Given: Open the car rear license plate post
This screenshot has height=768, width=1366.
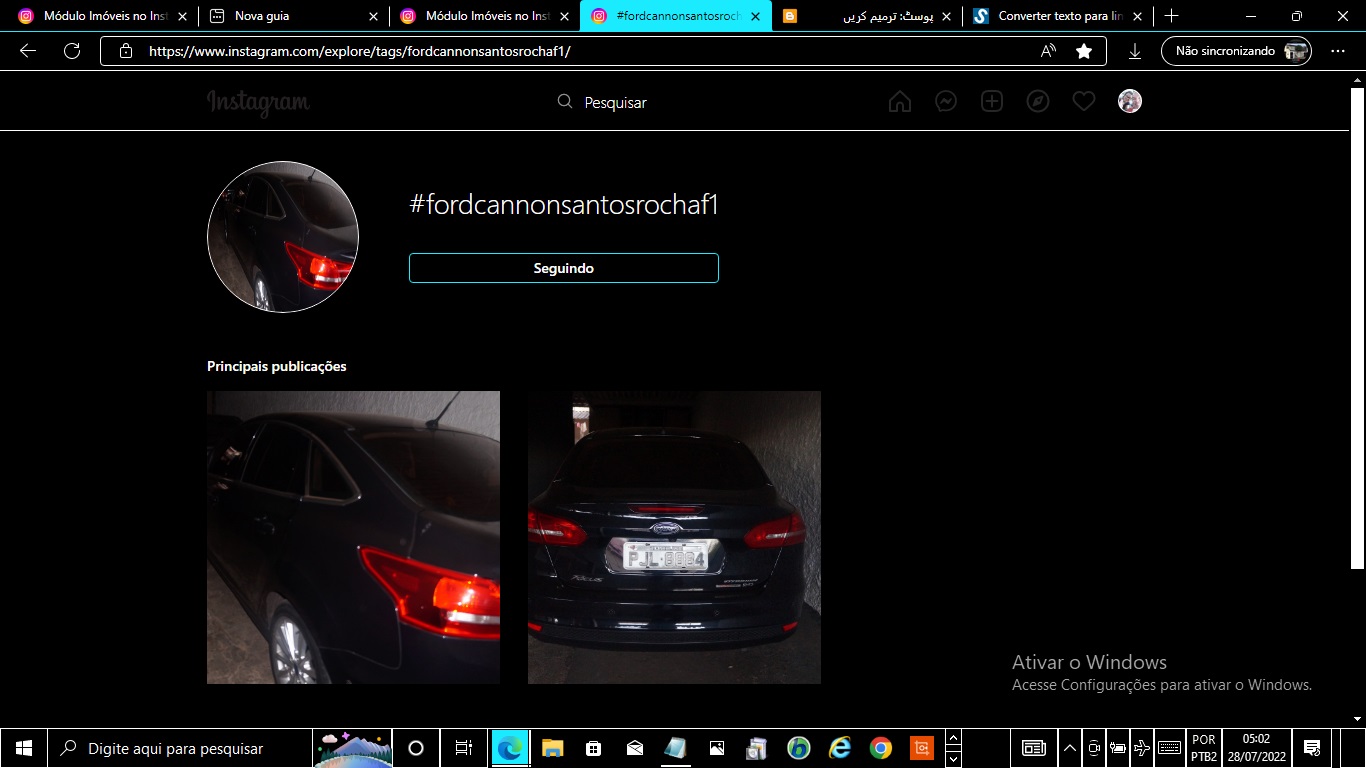Looking at the screenshot, I should point(674,537).
